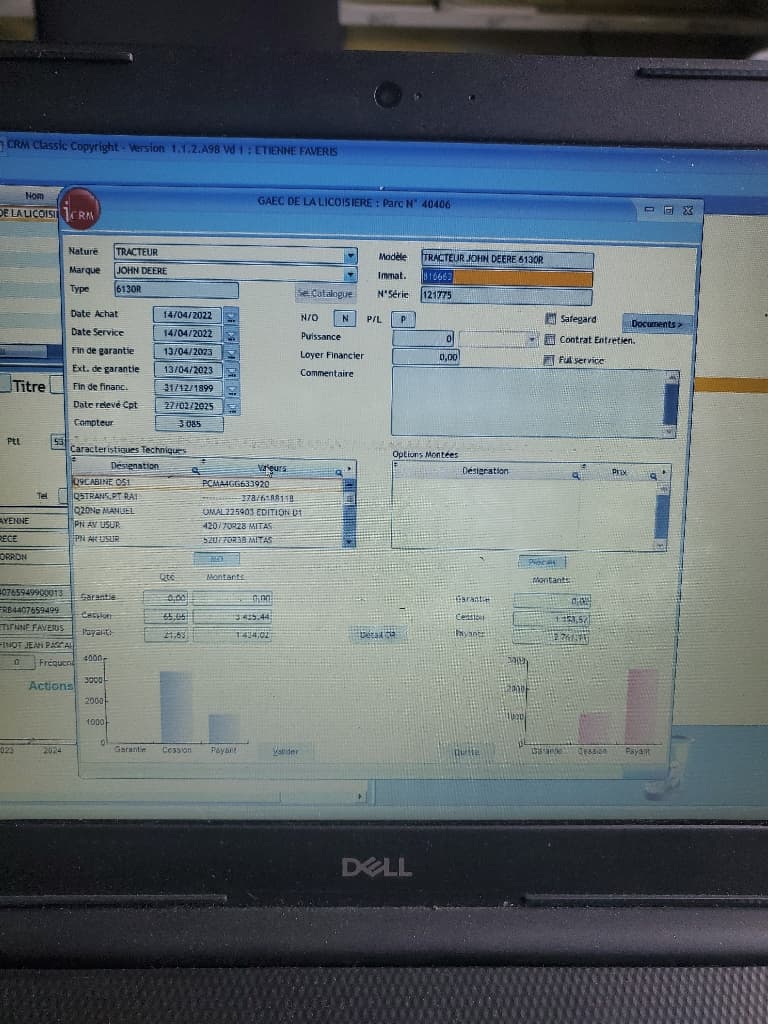Click the Détail OR button
This screenshot has width=768, height=1024.
(377, 634)
